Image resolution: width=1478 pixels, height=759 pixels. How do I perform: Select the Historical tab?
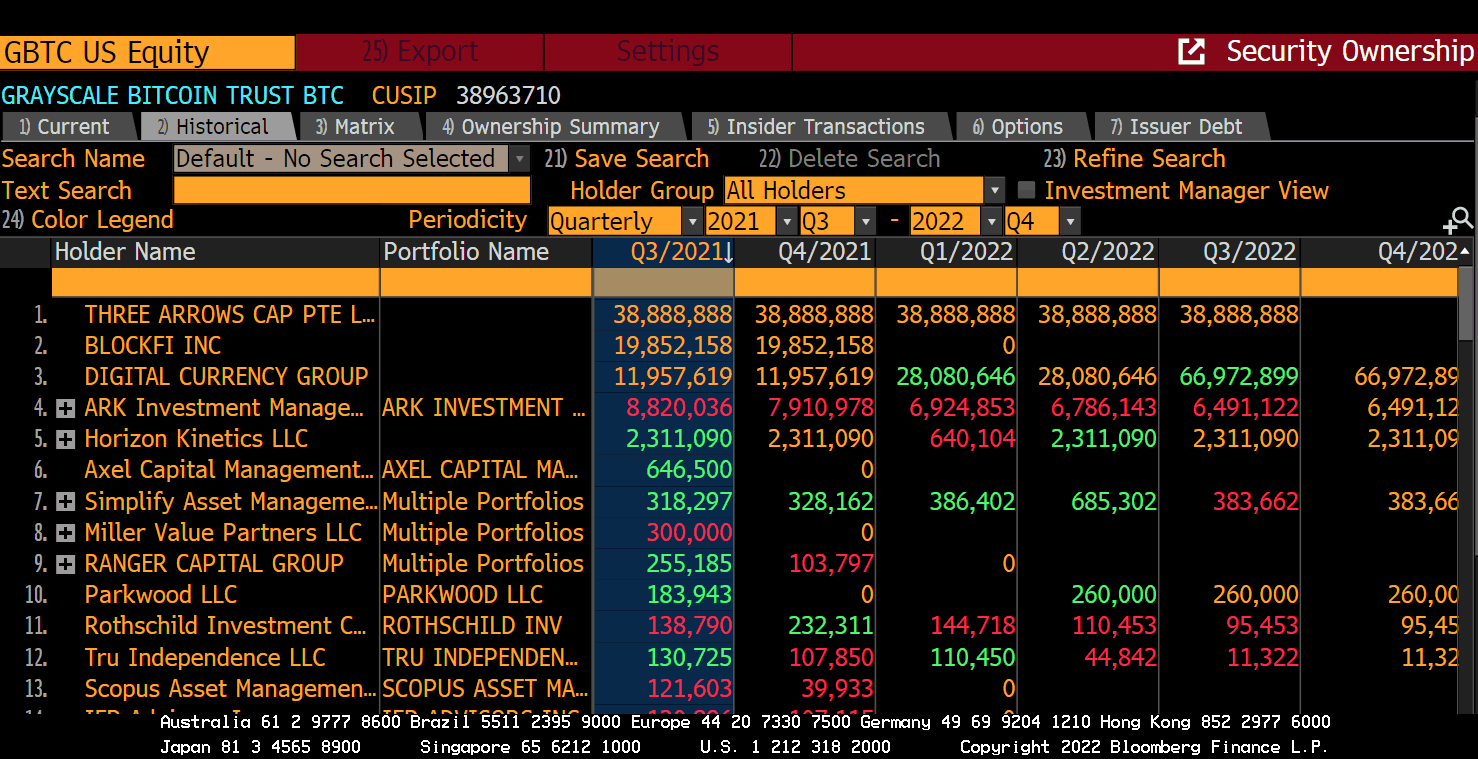(x=218, y=127)
